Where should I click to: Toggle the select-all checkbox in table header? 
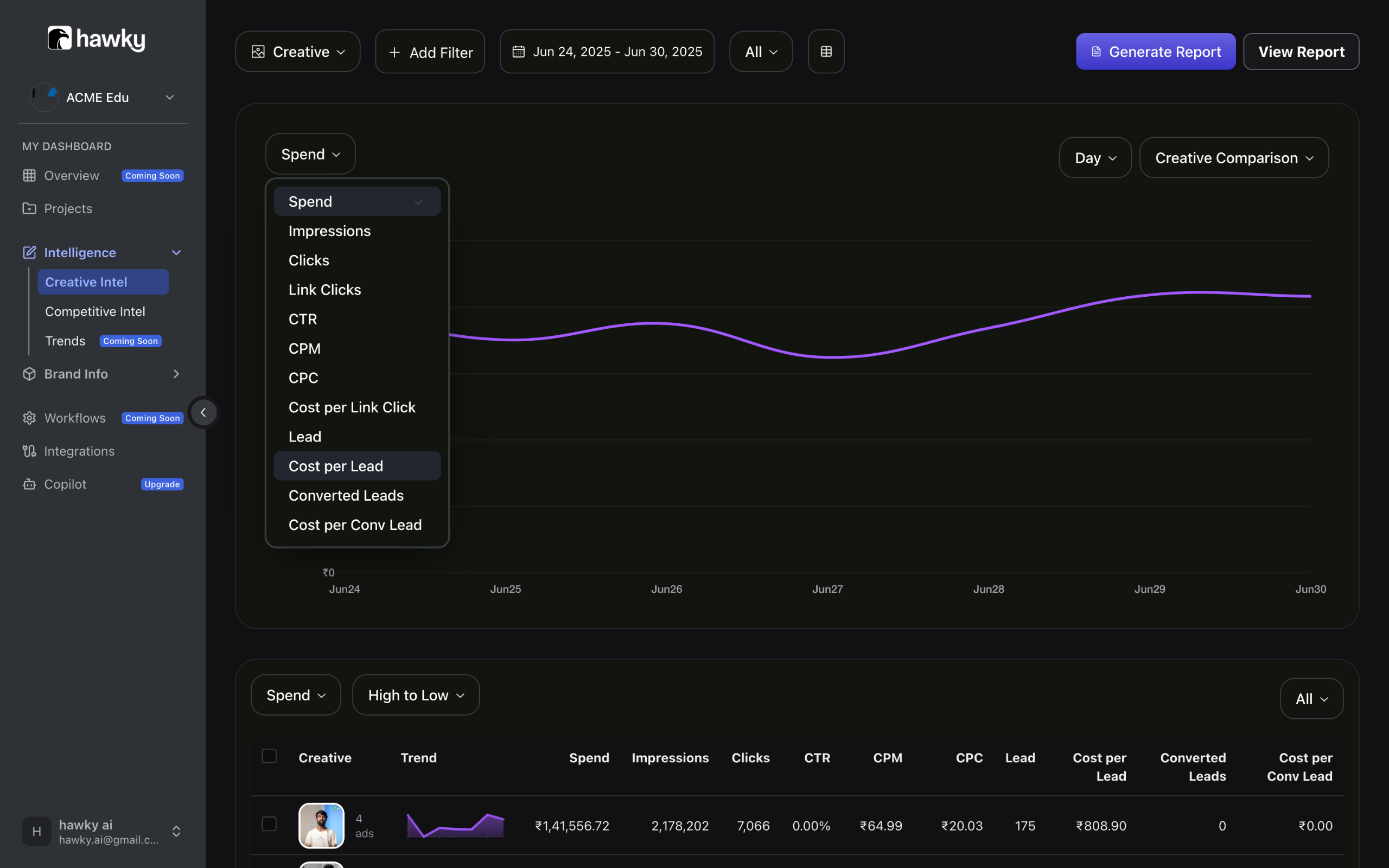(269, 756)
